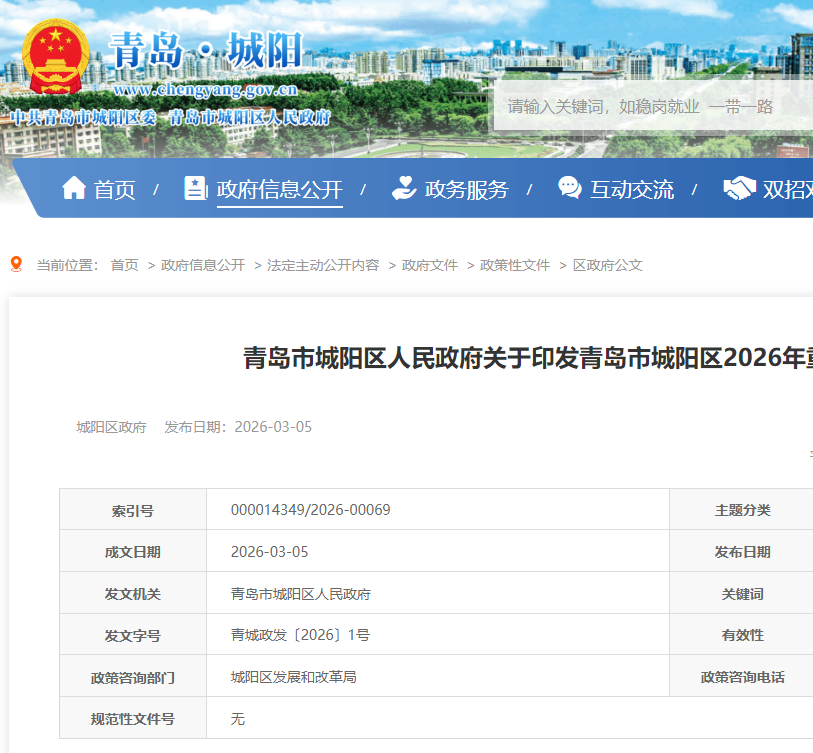The width and height of the screenshot is (813, 753).
Task: Open the 政府信息公开 navigation tab
Action: click(279, 189)
